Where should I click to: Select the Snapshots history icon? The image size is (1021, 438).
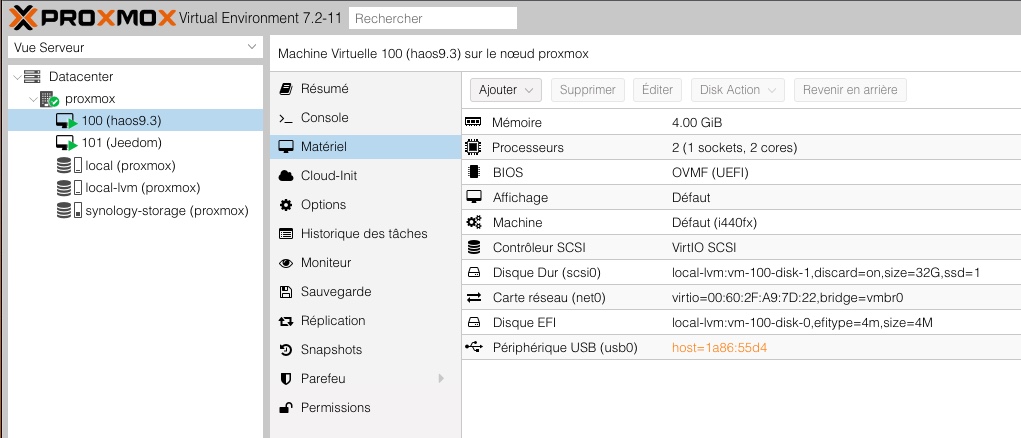[x=285, y=349]
